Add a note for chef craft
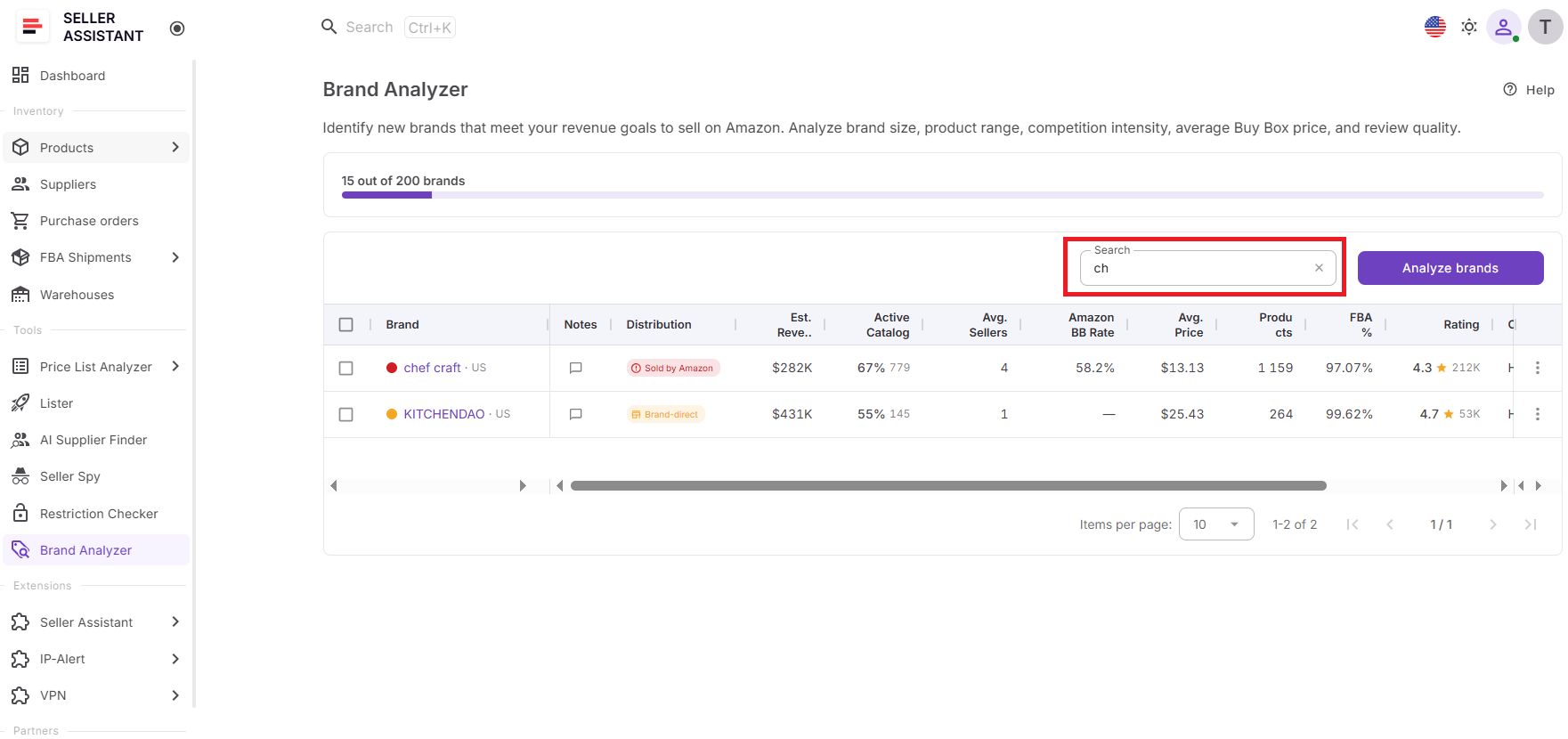Image resolution: width=1568 pixels, height=739 pixels. [576, 368]
